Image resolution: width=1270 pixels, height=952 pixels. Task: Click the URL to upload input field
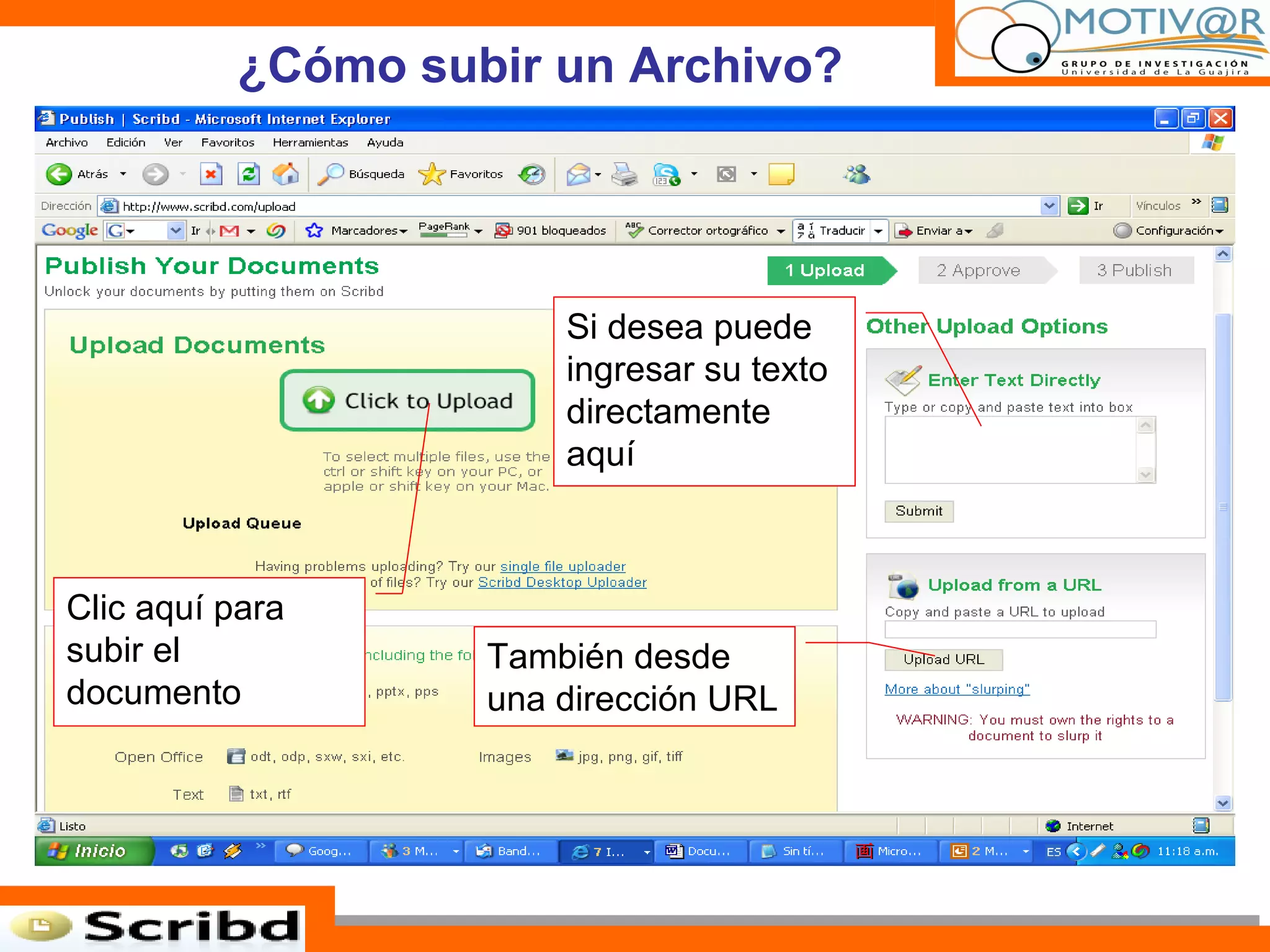click(x=1021, y=629)
